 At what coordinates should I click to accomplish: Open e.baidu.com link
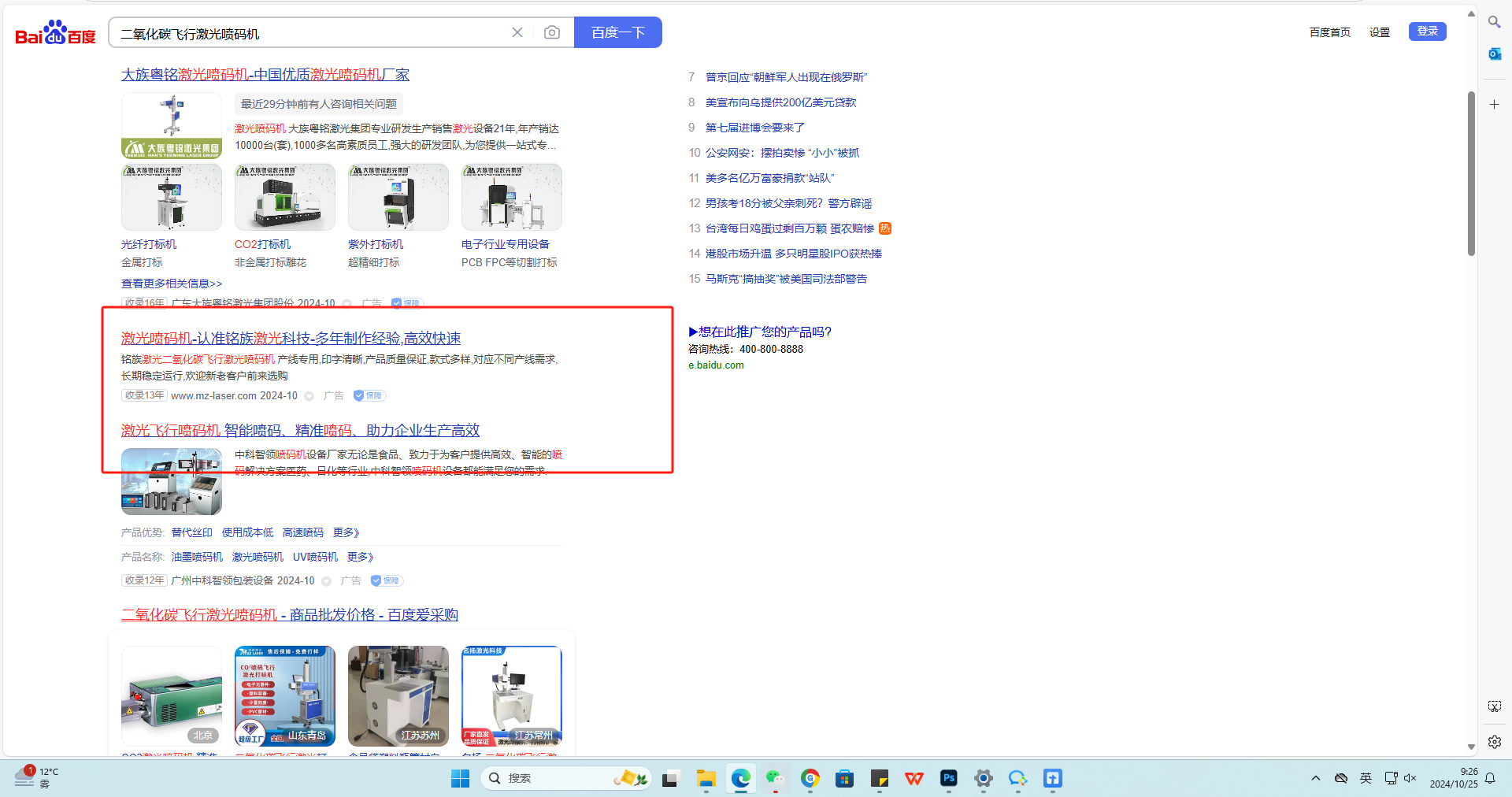click(716, 365)
